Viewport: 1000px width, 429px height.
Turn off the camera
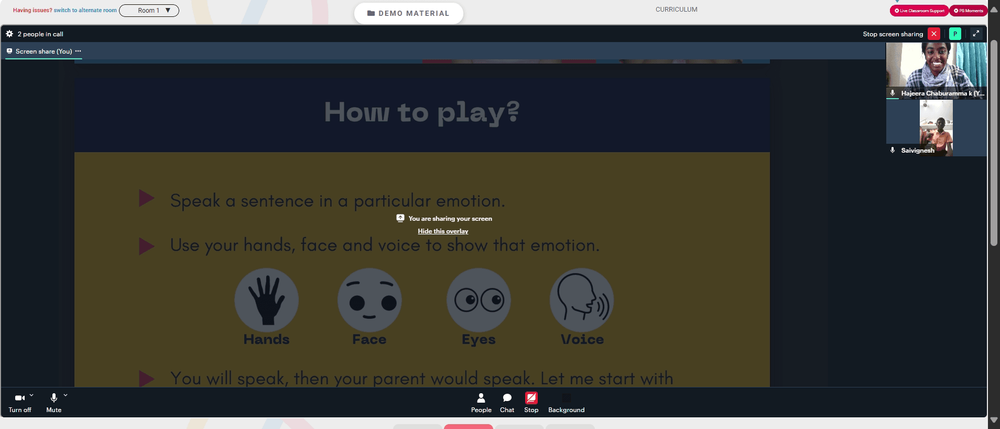(20, 402)
